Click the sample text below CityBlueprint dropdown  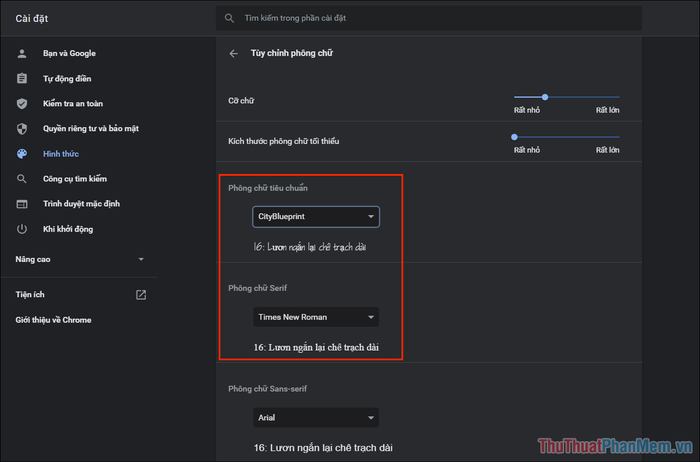point(310,247)
